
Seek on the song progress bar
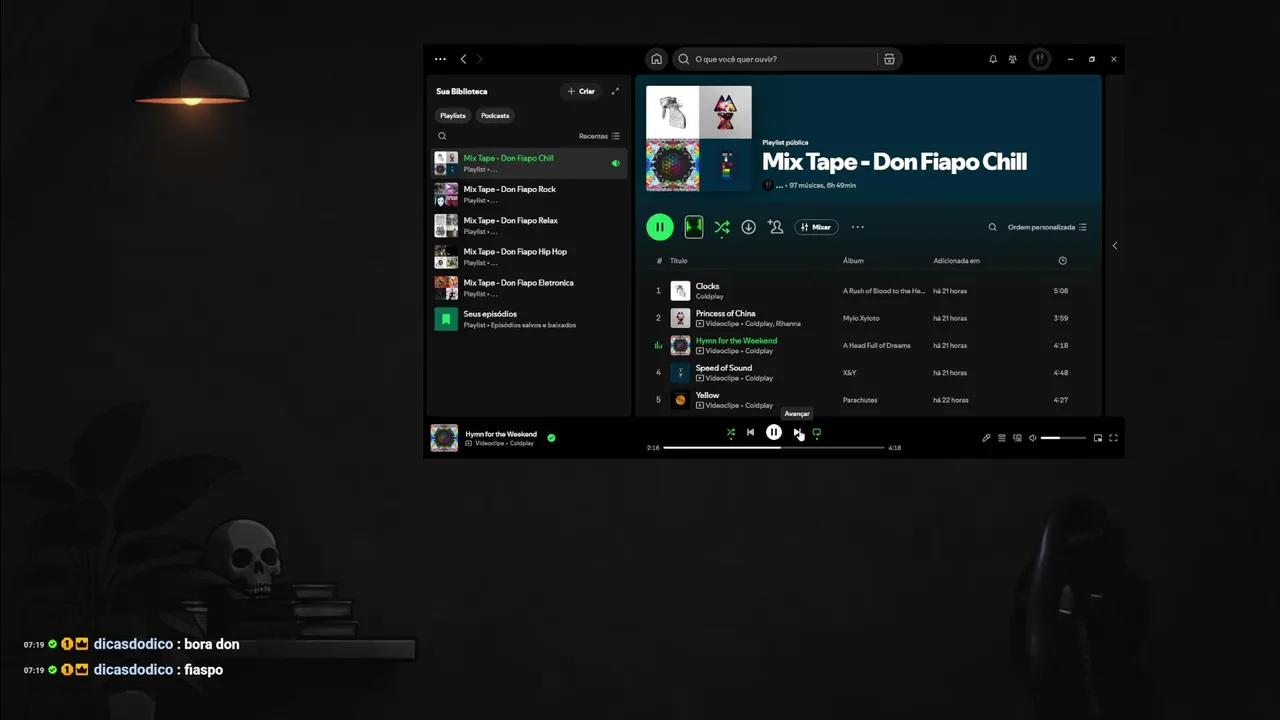click(774, 448)
